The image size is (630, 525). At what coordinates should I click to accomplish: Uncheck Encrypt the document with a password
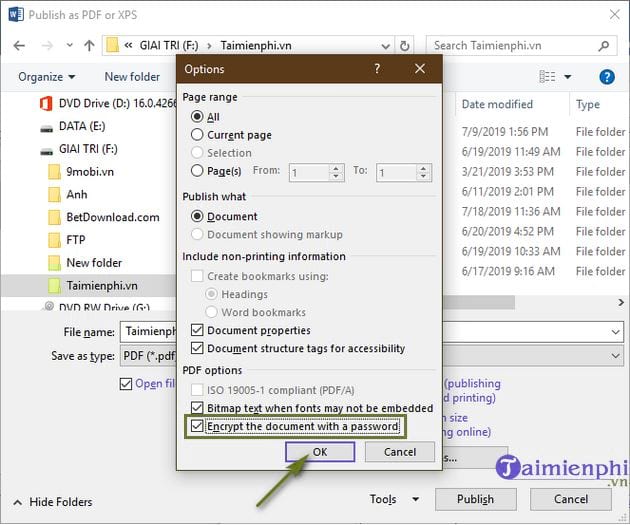pyautogui.click(x=197, y=426)
